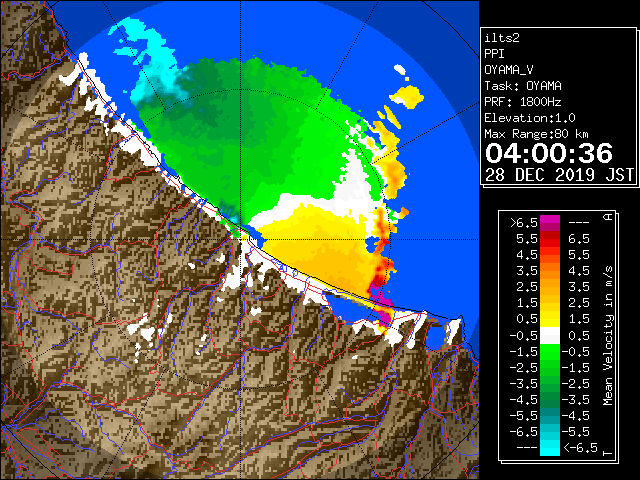
Task: Pick the cyan swatch at legend bottom
Action: pos(550,447)
